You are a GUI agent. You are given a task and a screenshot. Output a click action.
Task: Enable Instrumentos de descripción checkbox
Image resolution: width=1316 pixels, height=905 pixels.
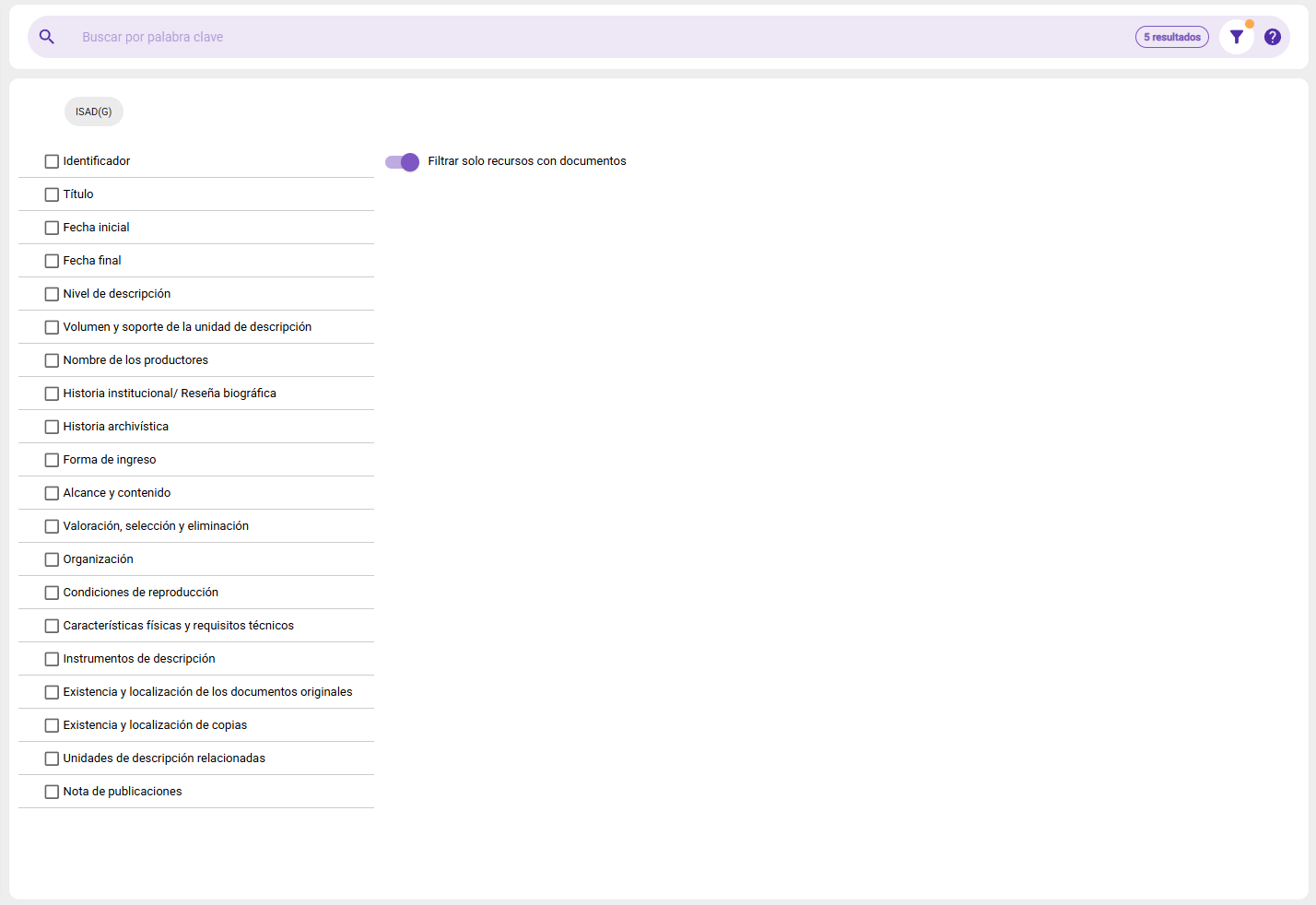52,659
